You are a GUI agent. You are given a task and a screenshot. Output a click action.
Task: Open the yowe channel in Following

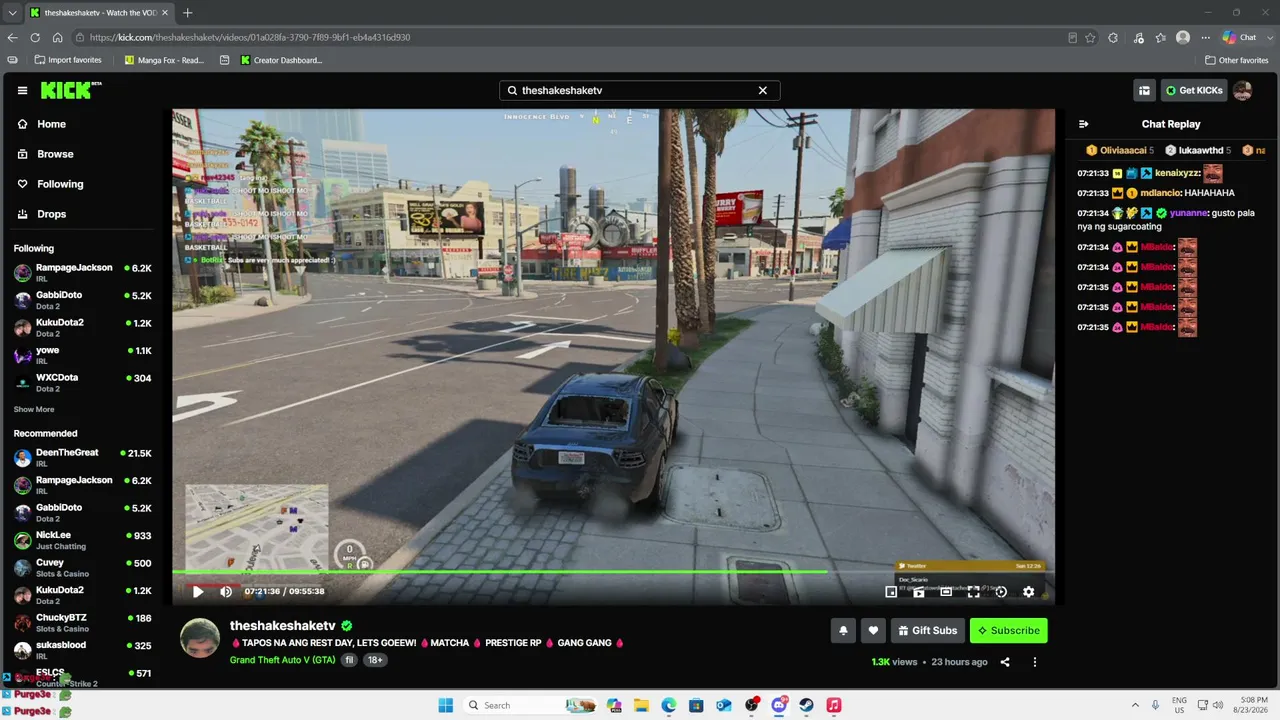point(82,355)
